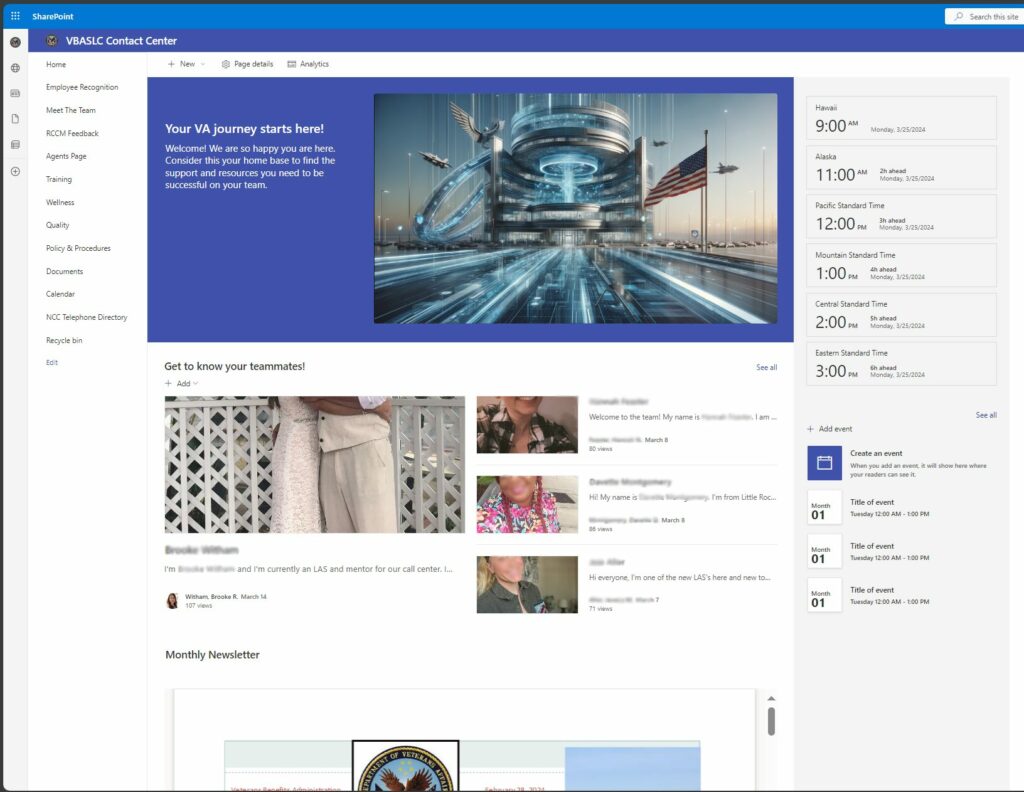Click the VBASLC Contact Center site logo
The image size is (1024, 792).
point(52,41)
